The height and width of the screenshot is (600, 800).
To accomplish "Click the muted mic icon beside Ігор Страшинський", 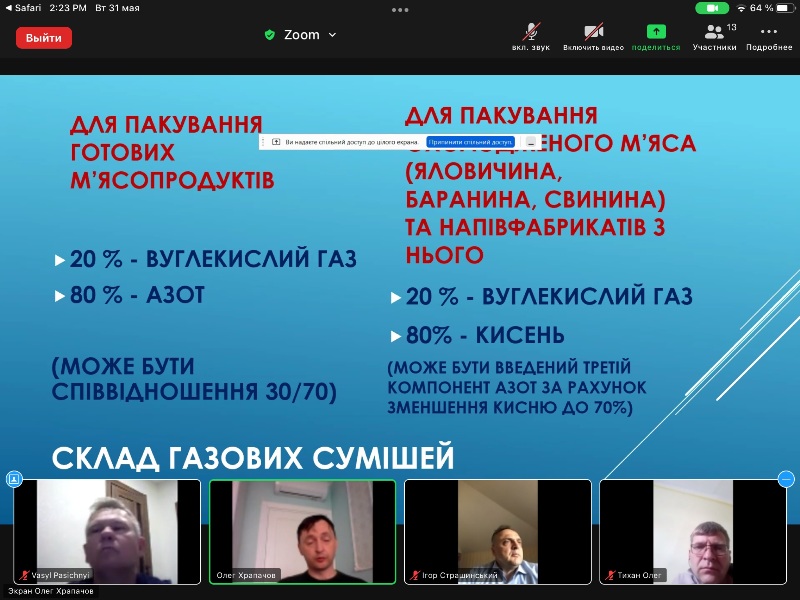I will click(x=415, y=575).
